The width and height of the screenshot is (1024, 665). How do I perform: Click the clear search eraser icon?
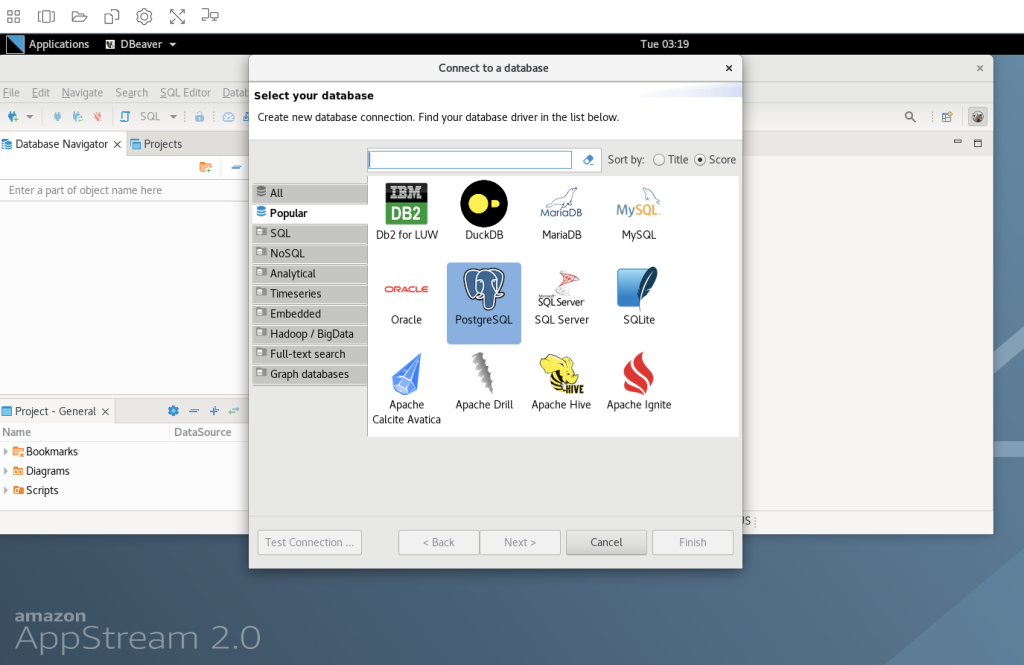coord(588,159)
